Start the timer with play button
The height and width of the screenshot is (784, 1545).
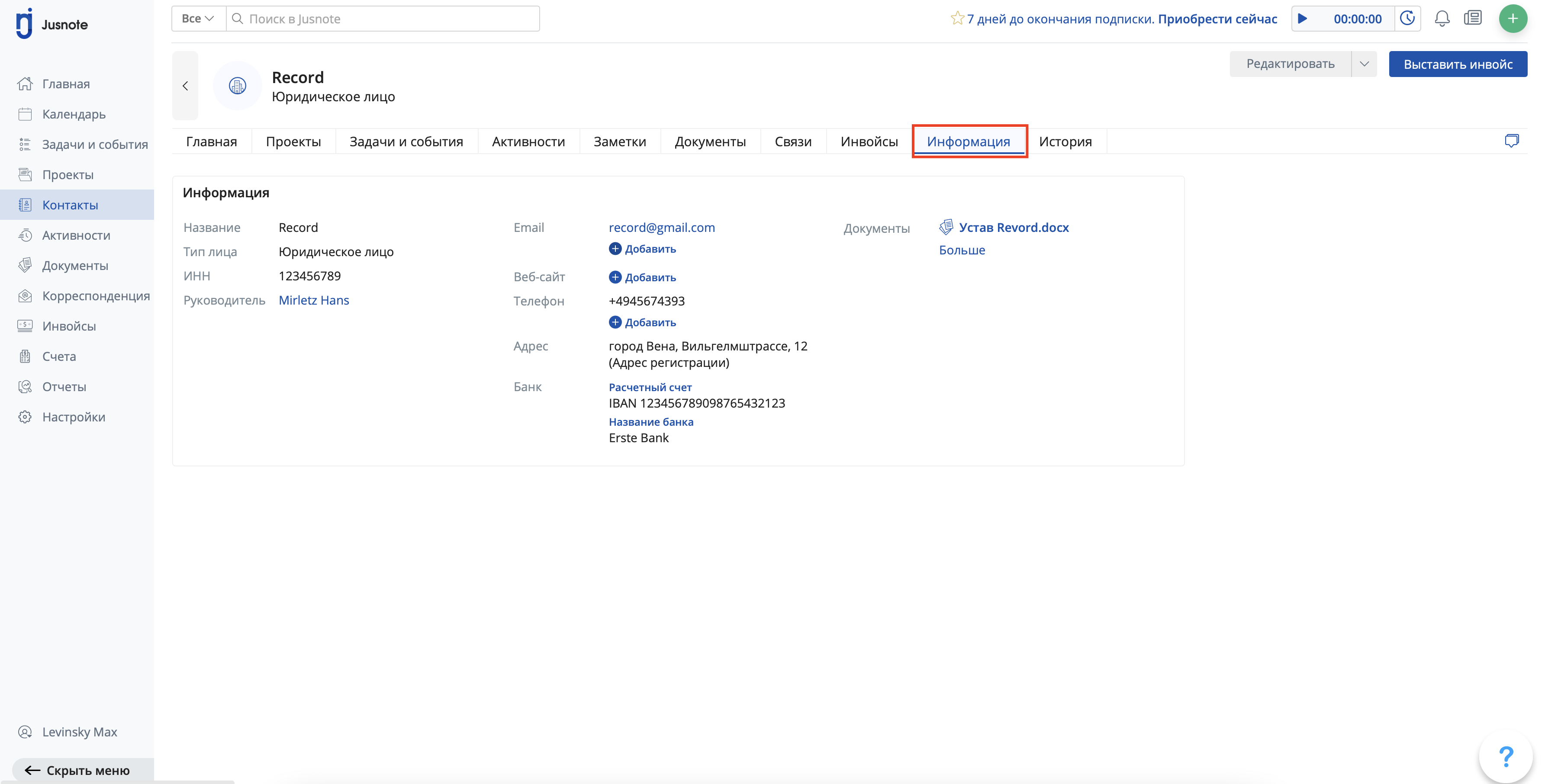point(1303,19)
